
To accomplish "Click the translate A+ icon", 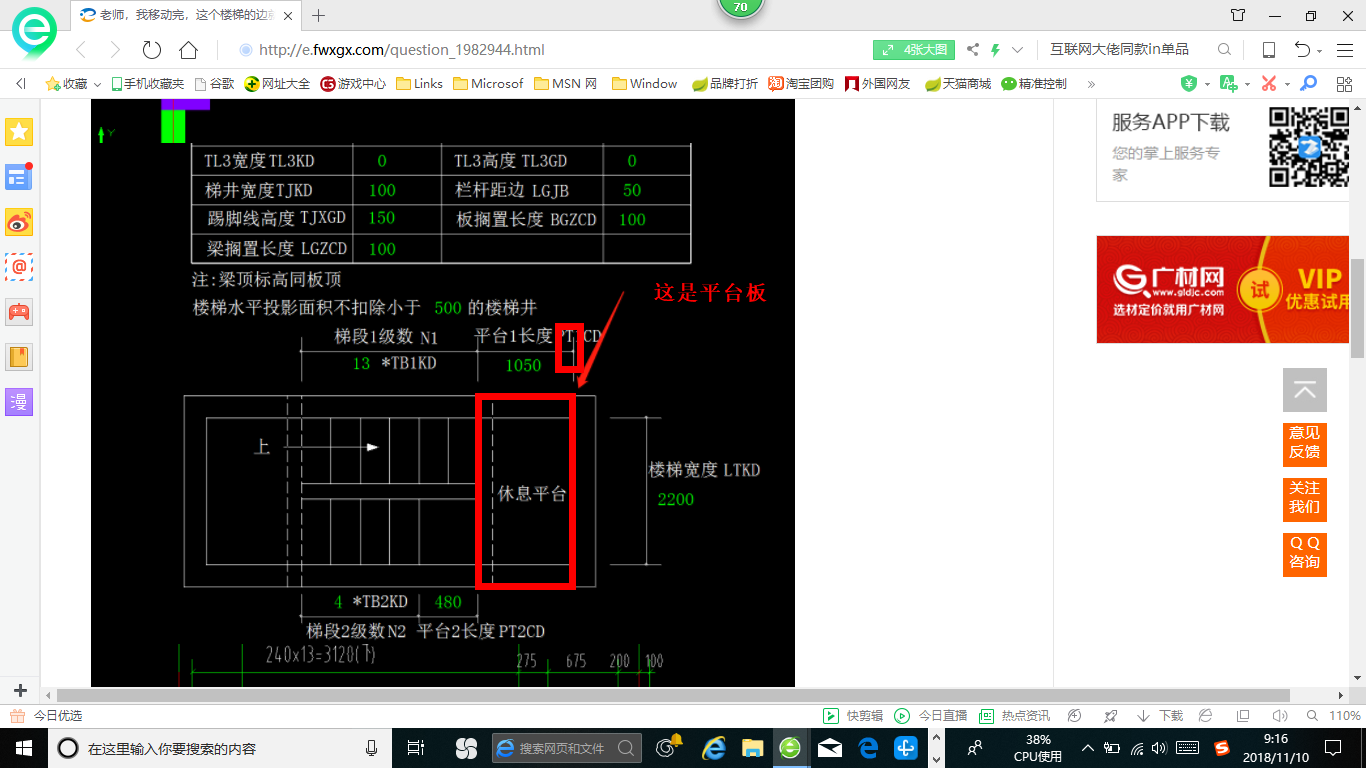I will coord(1229,84).
